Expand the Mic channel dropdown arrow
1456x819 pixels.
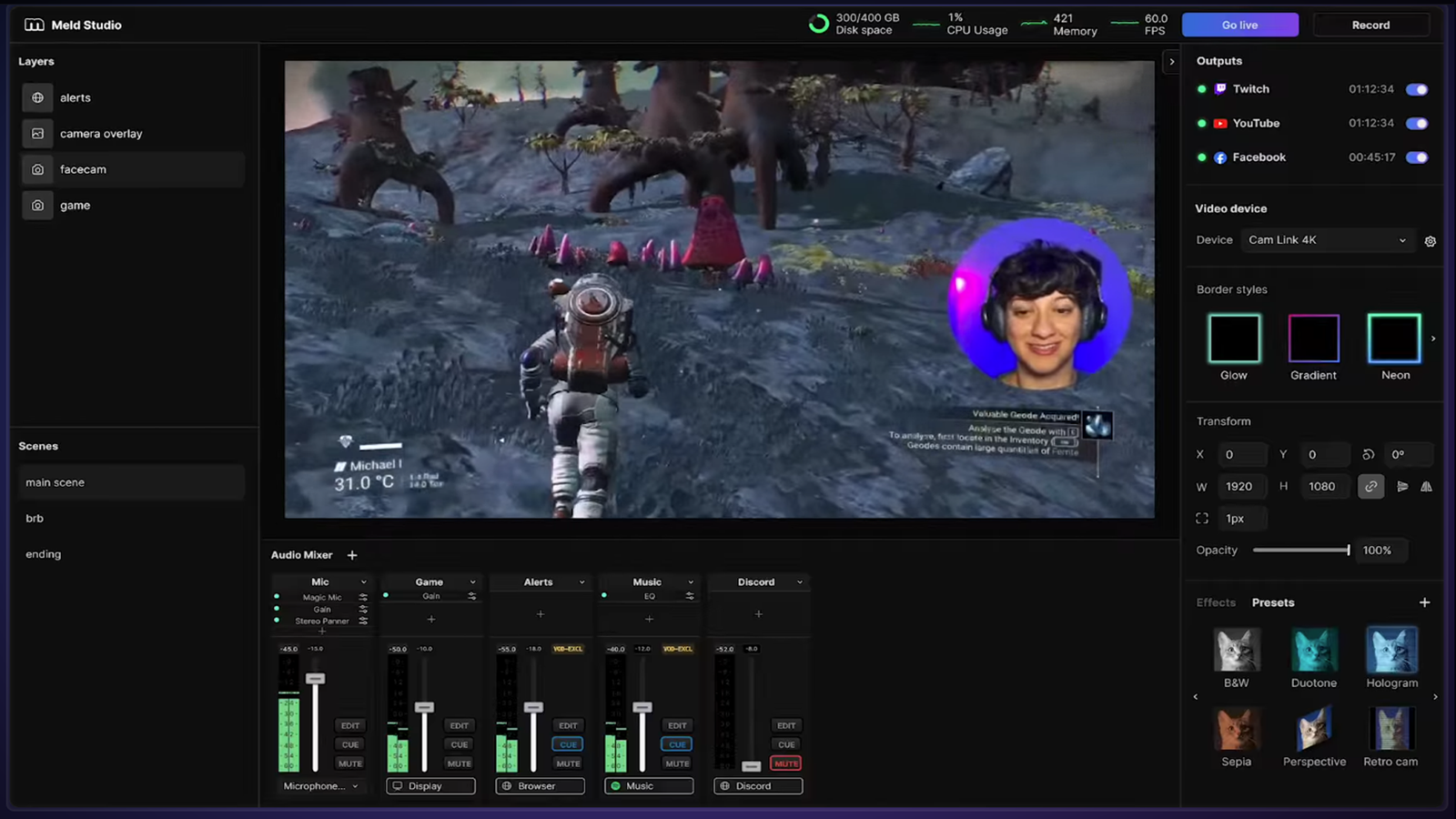coord(363,582)
